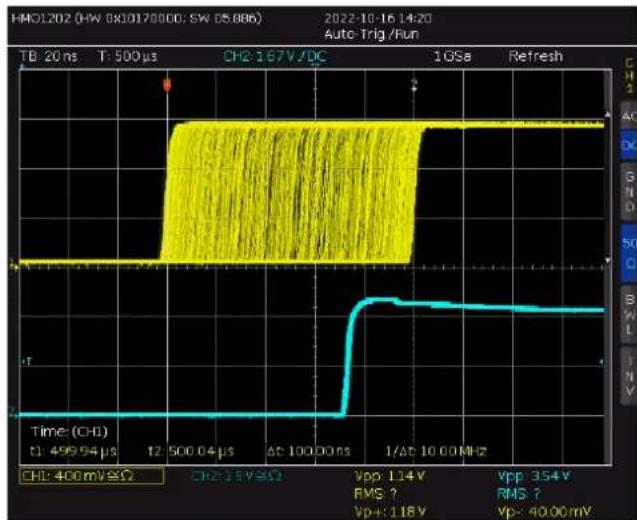Select the t2 cursor marker at top
This screenshot has height=520, width=637.
tap(414, 85)
